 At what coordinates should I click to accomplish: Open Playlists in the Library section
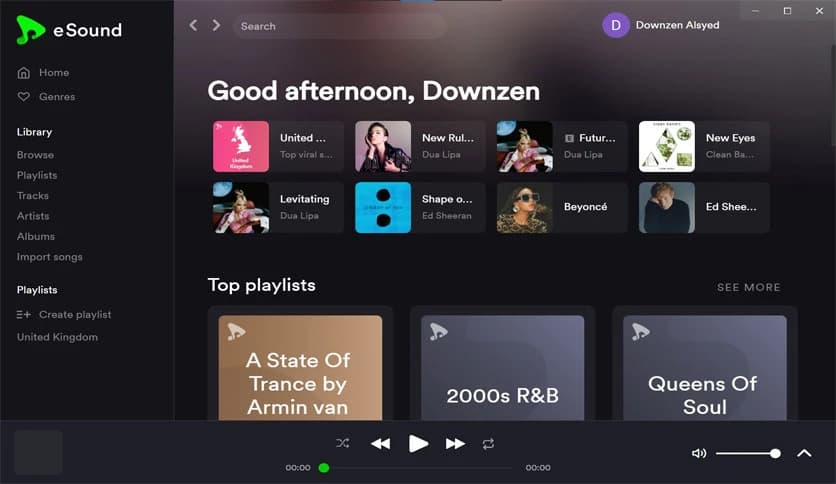click(x=37, y=175)
